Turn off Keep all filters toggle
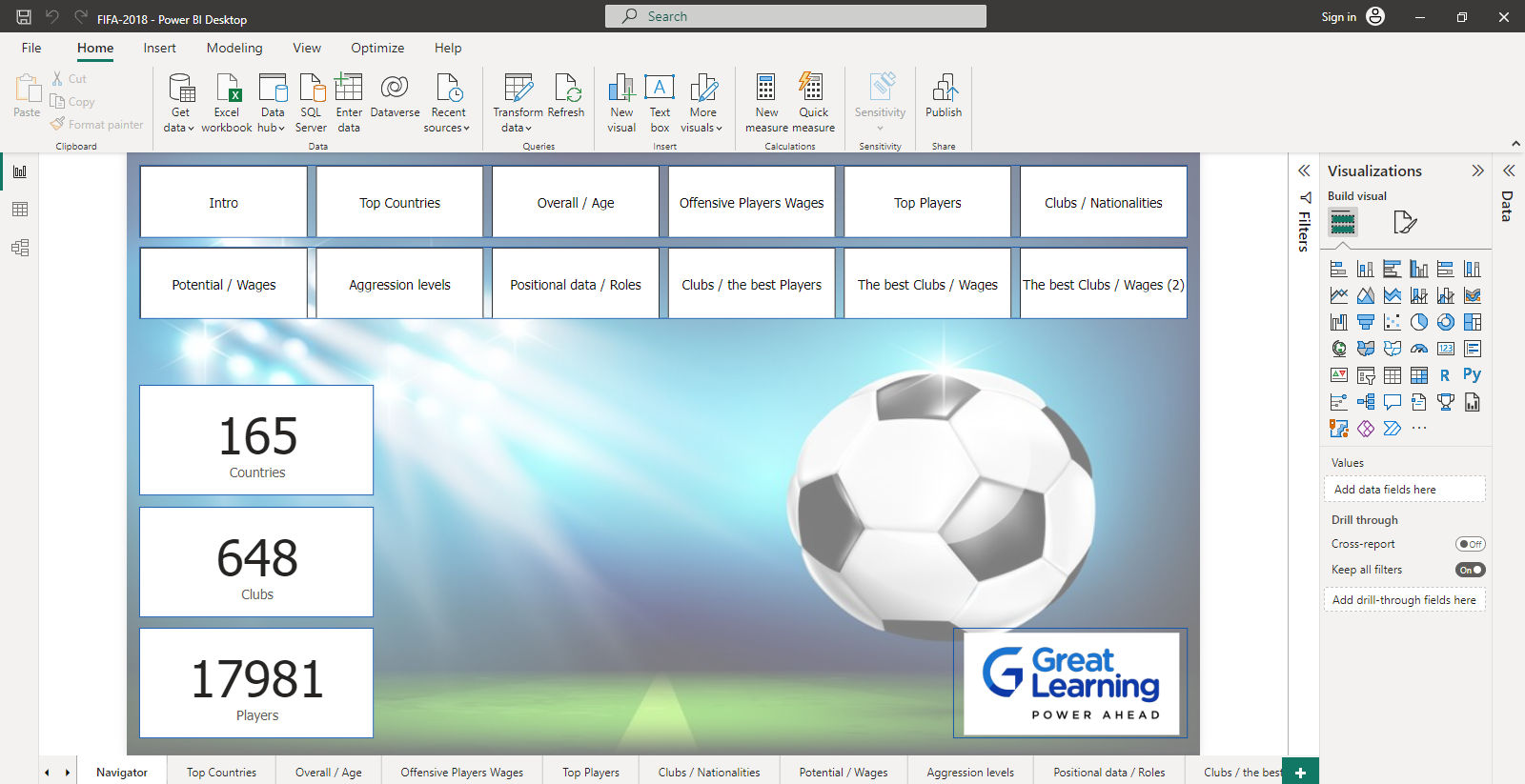 tap(1470, 570)
